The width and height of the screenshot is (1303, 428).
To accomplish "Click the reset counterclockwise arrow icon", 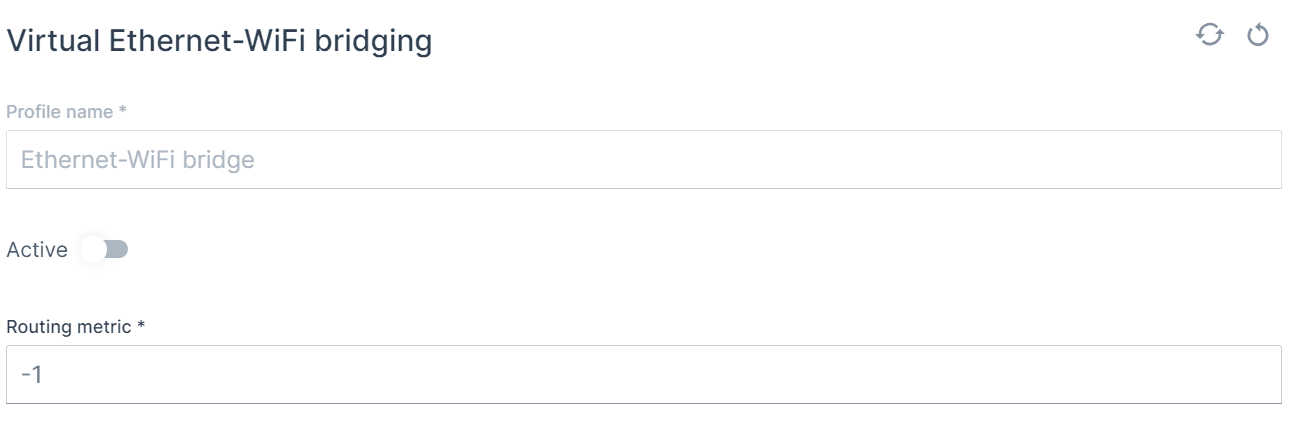I will coord(1258,36).
